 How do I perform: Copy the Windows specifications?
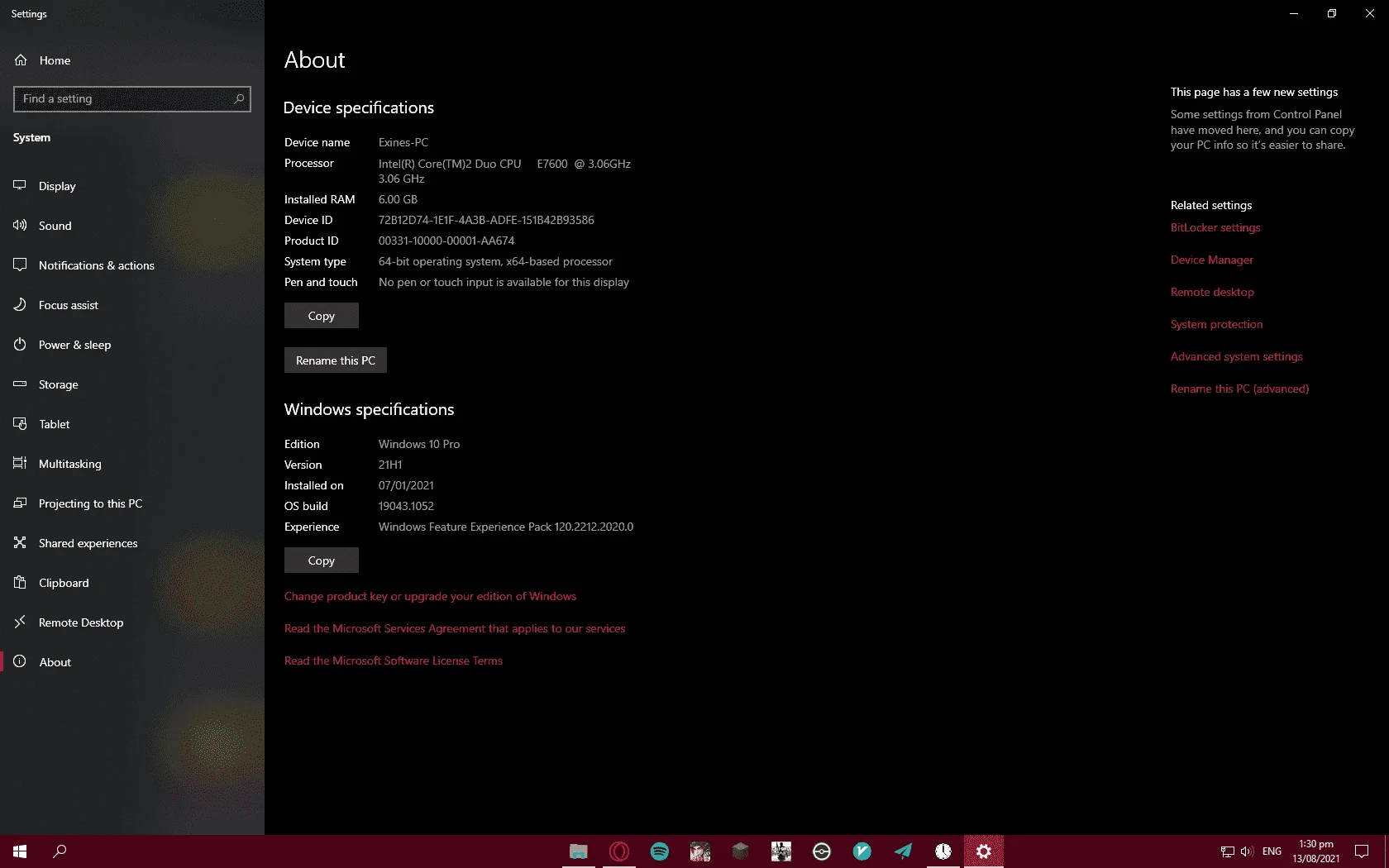322,560
